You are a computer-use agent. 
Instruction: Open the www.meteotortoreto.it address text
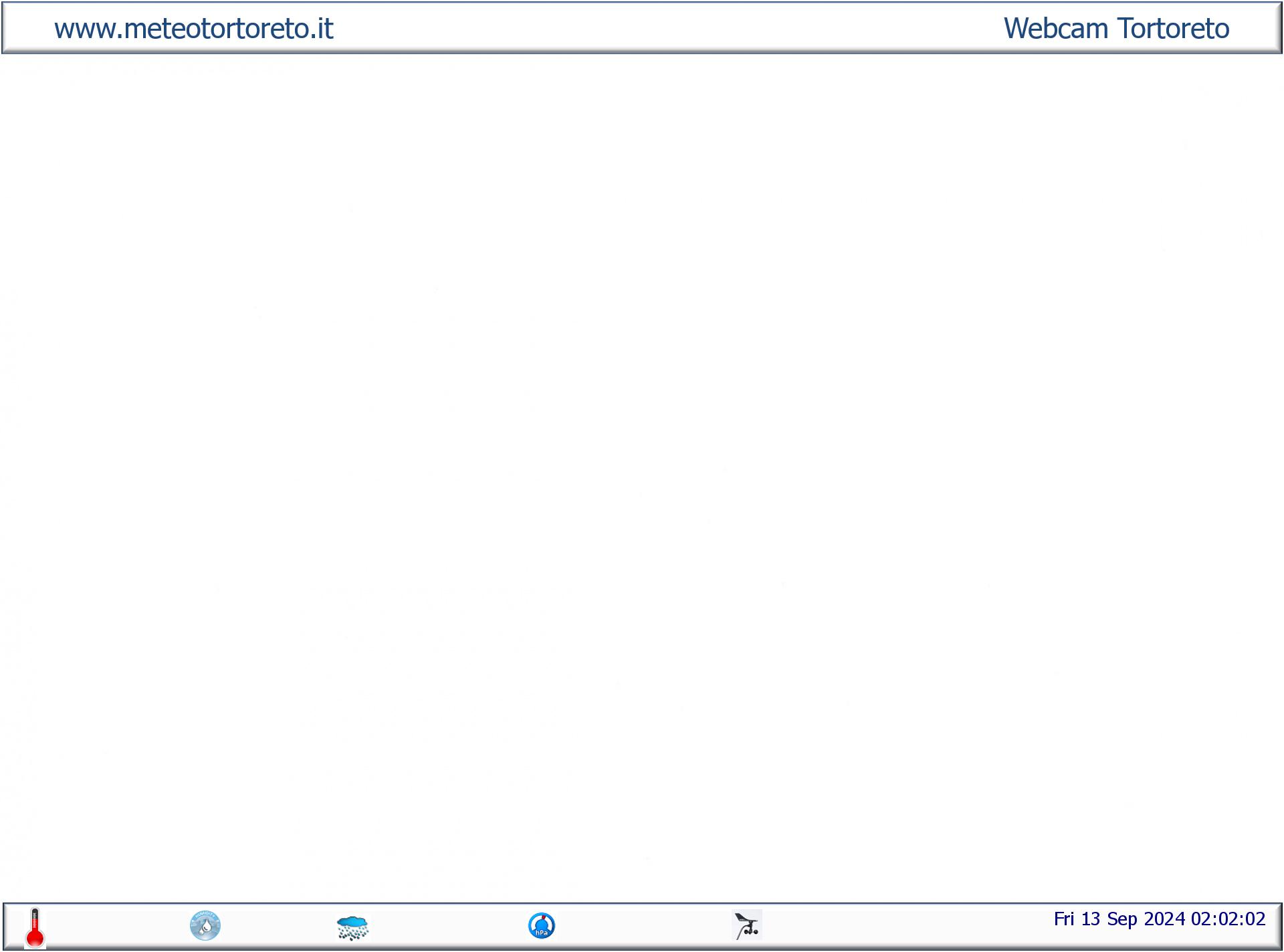pyautogui.click(x=194, y=29)
